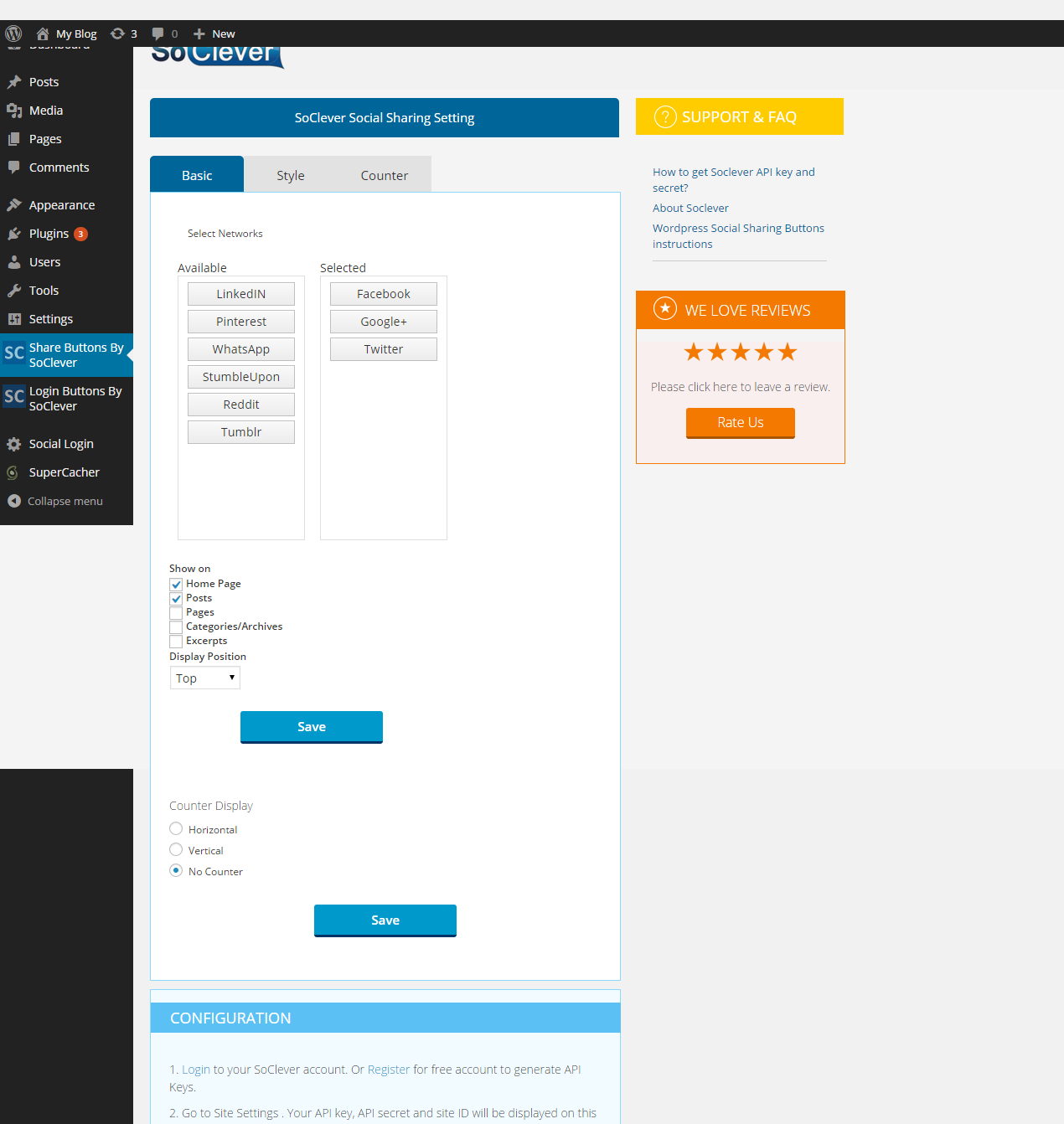
Task: Click the Plugins update count badge
Action: [80, 234]
